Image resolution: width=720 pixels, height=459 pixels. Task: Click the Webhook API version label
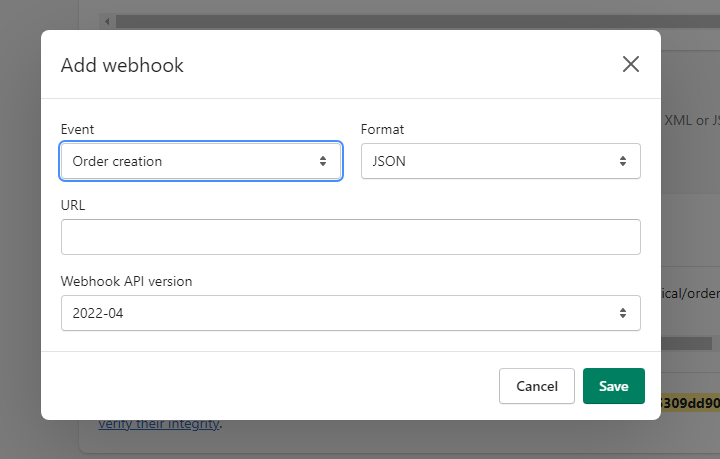click(126, 281)
